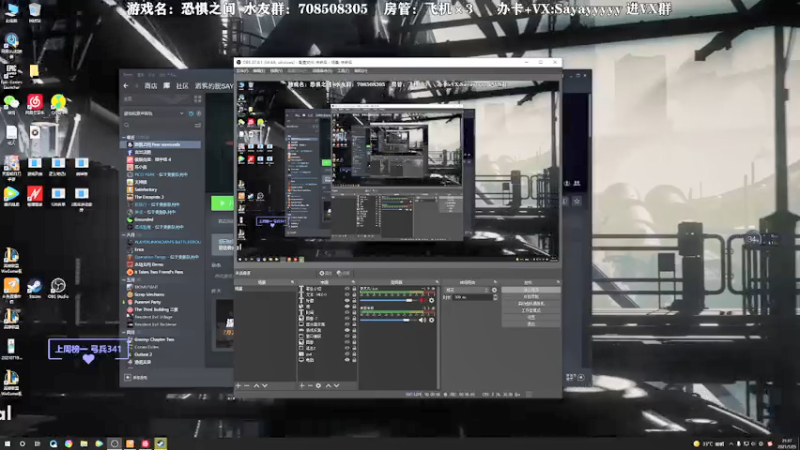Go back in Steam window
The image size is (800, 450).
(x=126, y=86)
